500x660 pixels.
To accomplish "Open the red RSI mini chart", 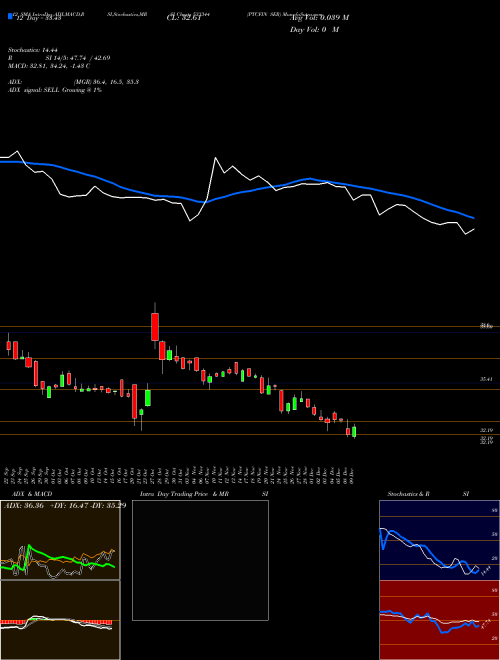I will click(439, 620).
